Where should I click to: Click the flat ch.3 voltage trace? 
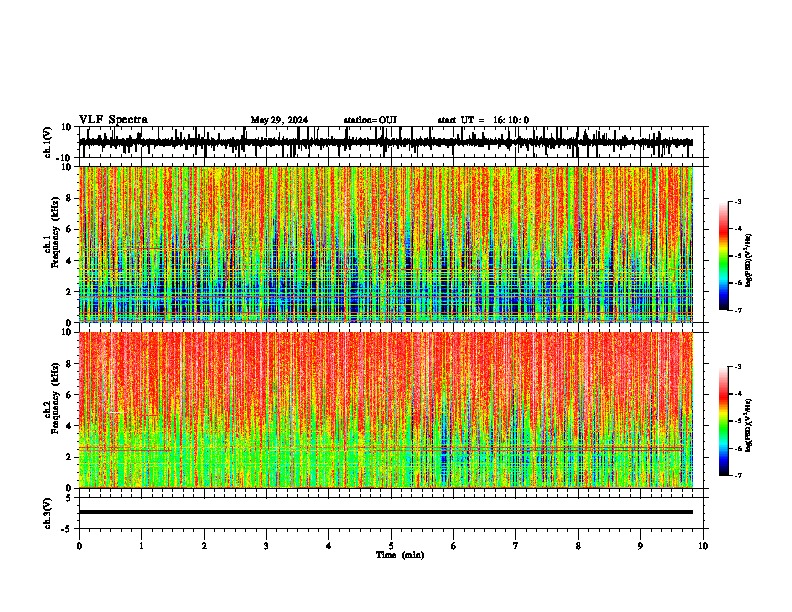pyautogui.click(x=385, y=512)
